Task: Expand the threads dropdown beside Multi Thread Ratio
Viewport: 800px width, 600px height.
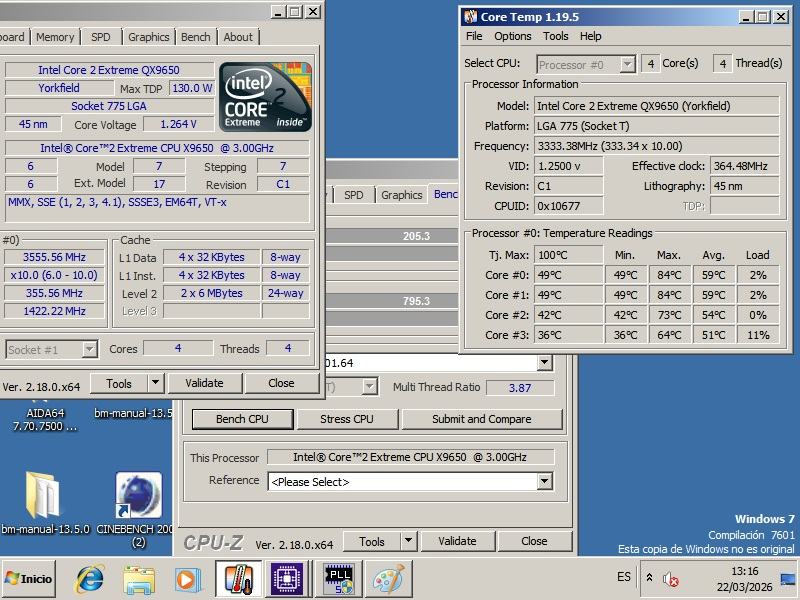Action: (x=370, y=386)
